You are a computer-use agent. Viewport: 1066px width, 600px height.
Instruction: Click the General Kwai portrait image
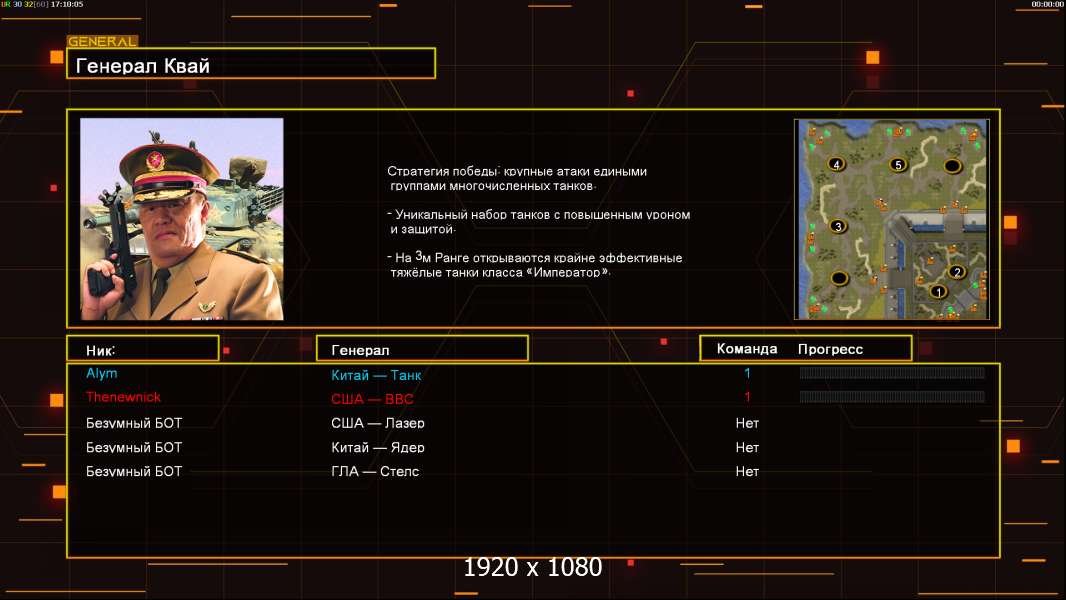pyautogui.click(x=182, y=219)
